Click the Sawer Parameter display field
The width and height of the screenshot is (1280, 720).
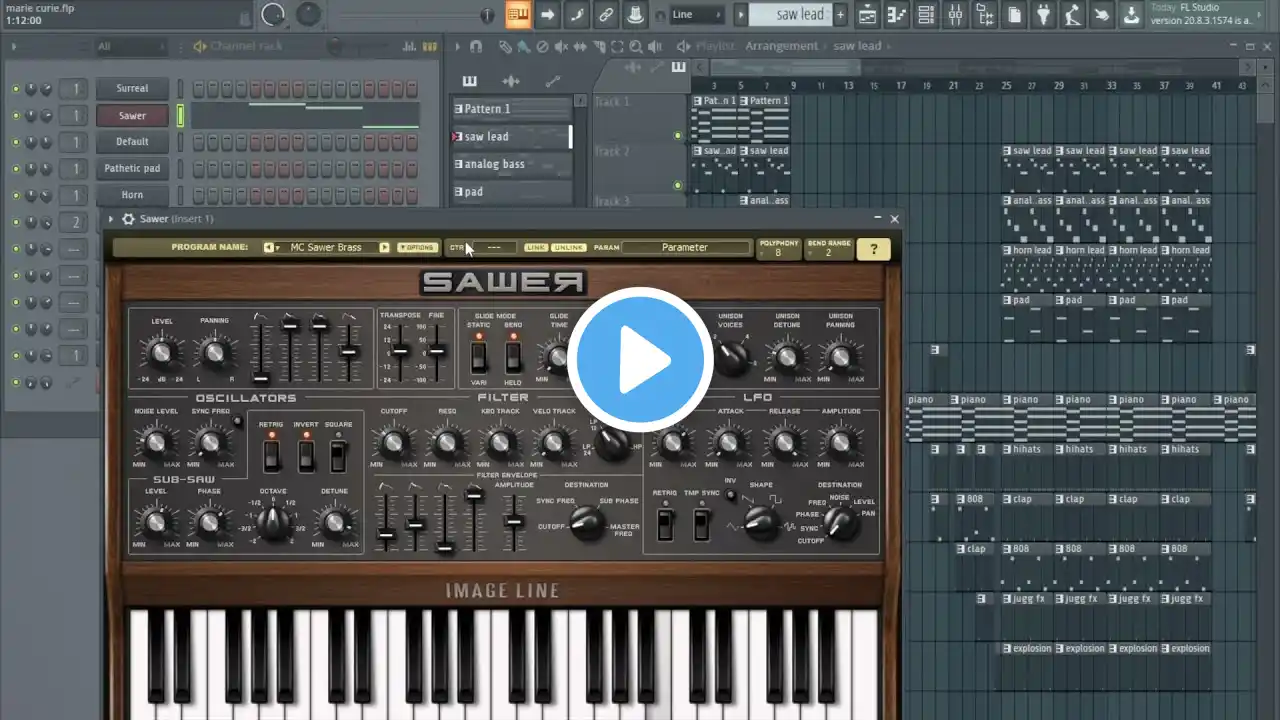pyautogui.click(x=685, y=247)
